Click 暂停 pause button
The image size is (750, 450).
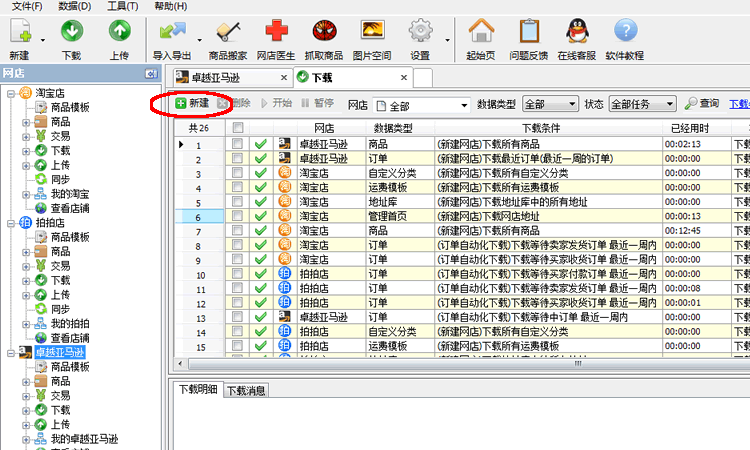[318, 103]
